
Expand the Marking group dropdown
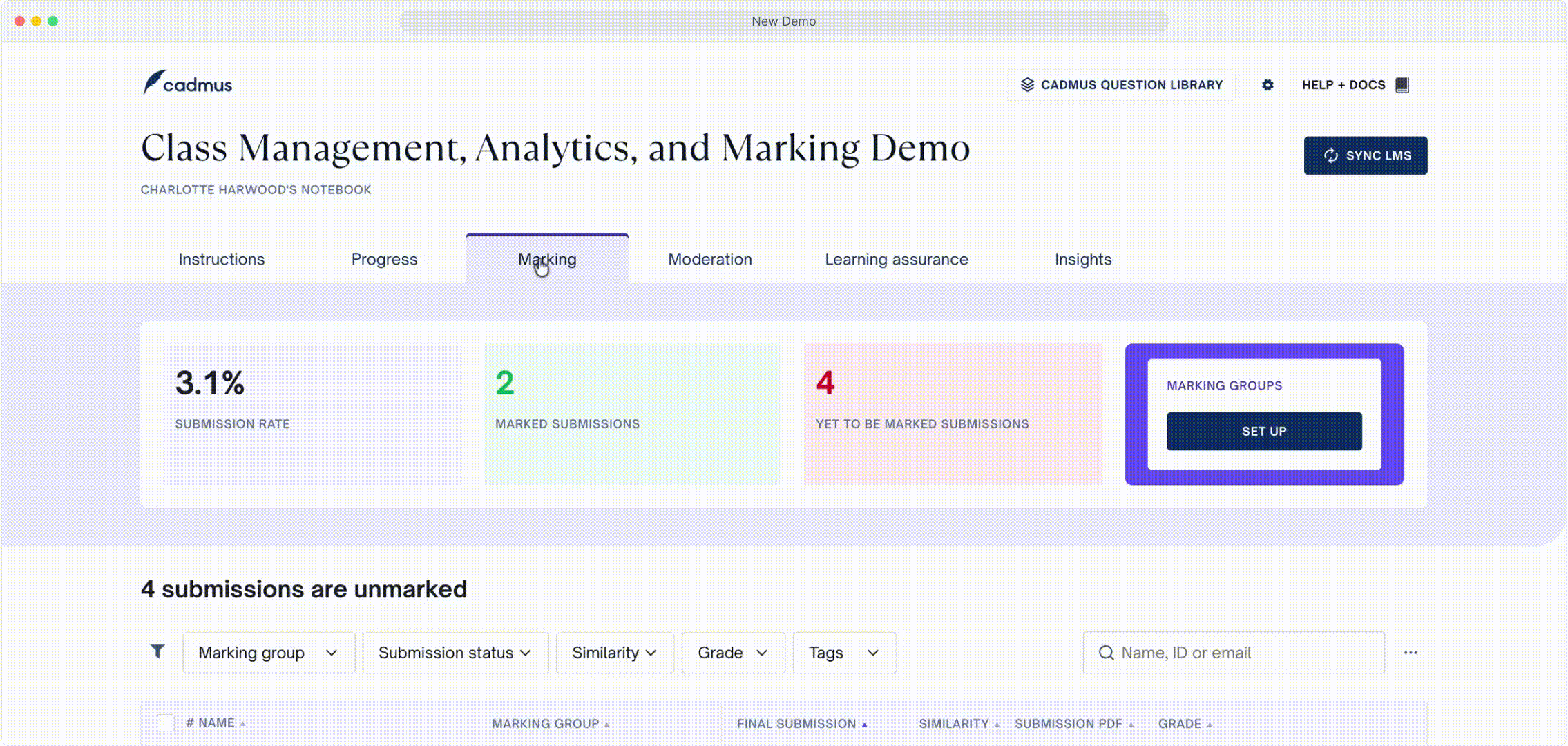click(x=269, y=653)
